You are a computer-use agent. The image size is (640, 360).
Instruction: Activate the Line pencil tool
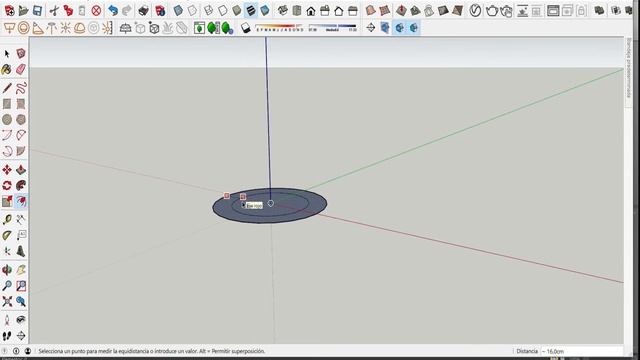(7, 88)
